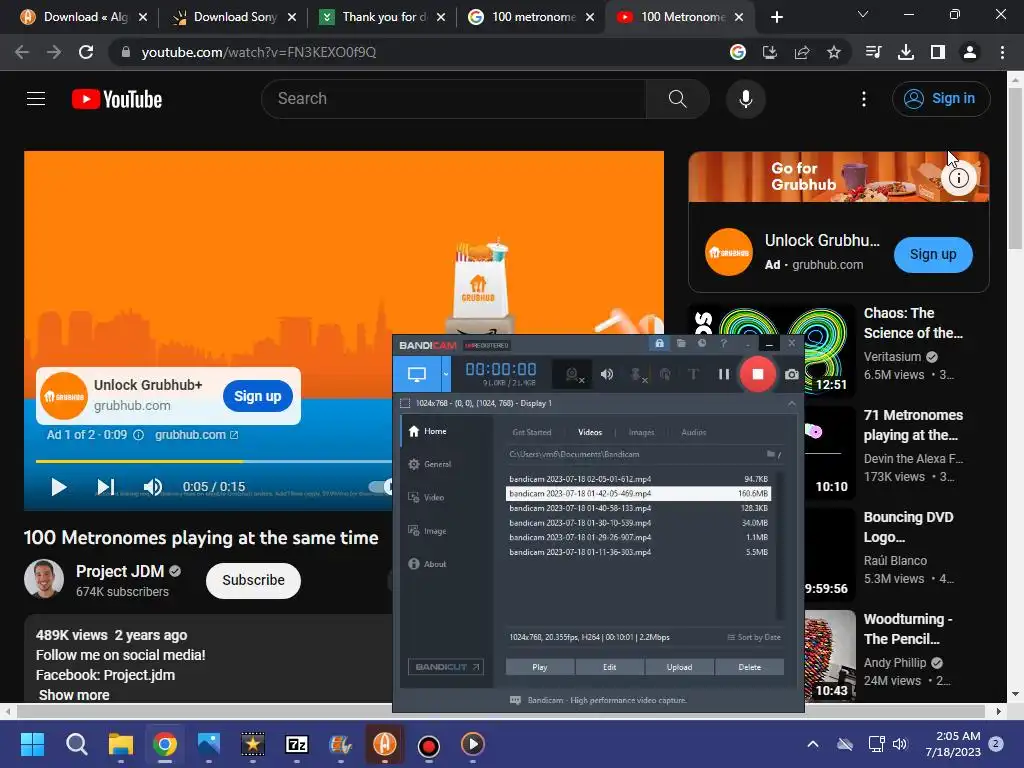Open the Image settings in Bandicam
The image size is (1024, 768).
[428, 531]
